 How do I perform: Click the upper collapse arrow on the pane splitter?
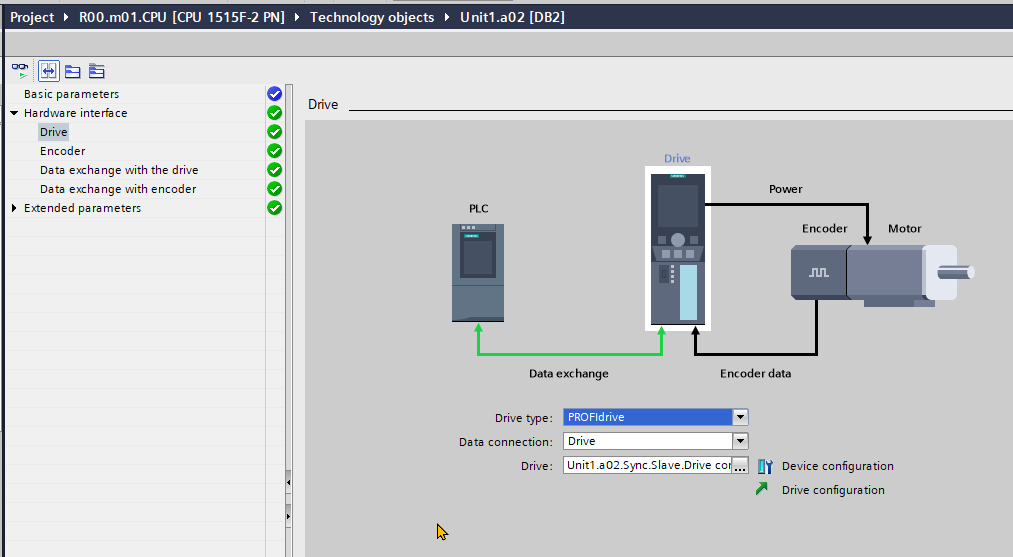(288, 482)
